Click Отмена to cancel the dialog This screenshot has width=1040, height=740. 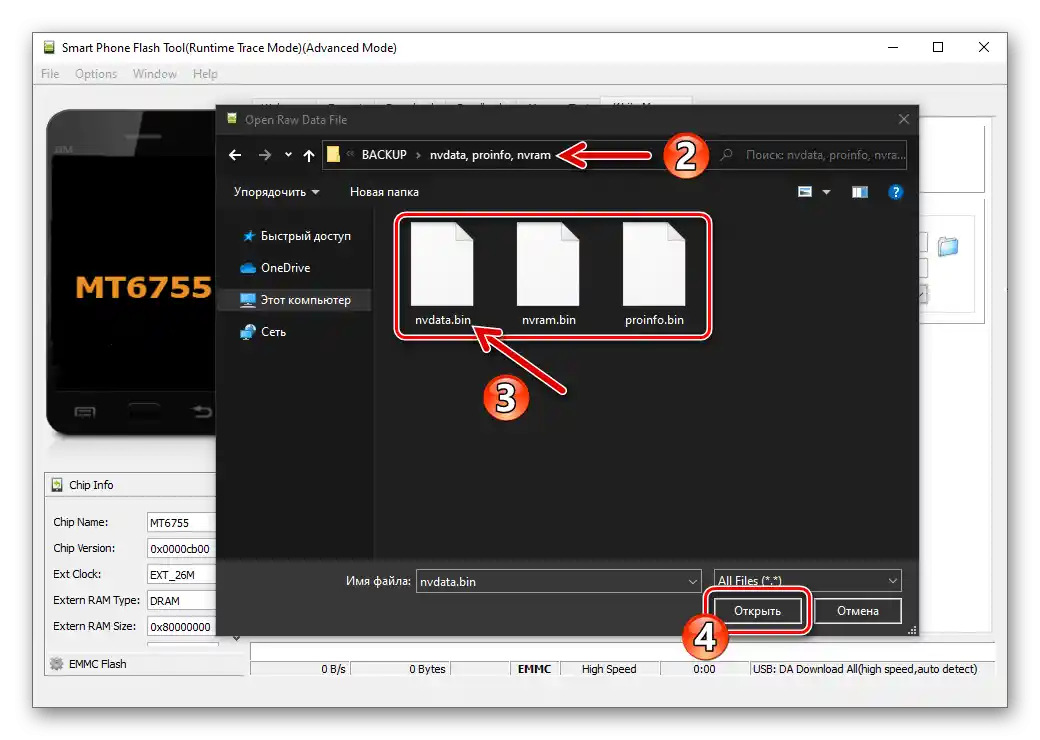point(858,610)
